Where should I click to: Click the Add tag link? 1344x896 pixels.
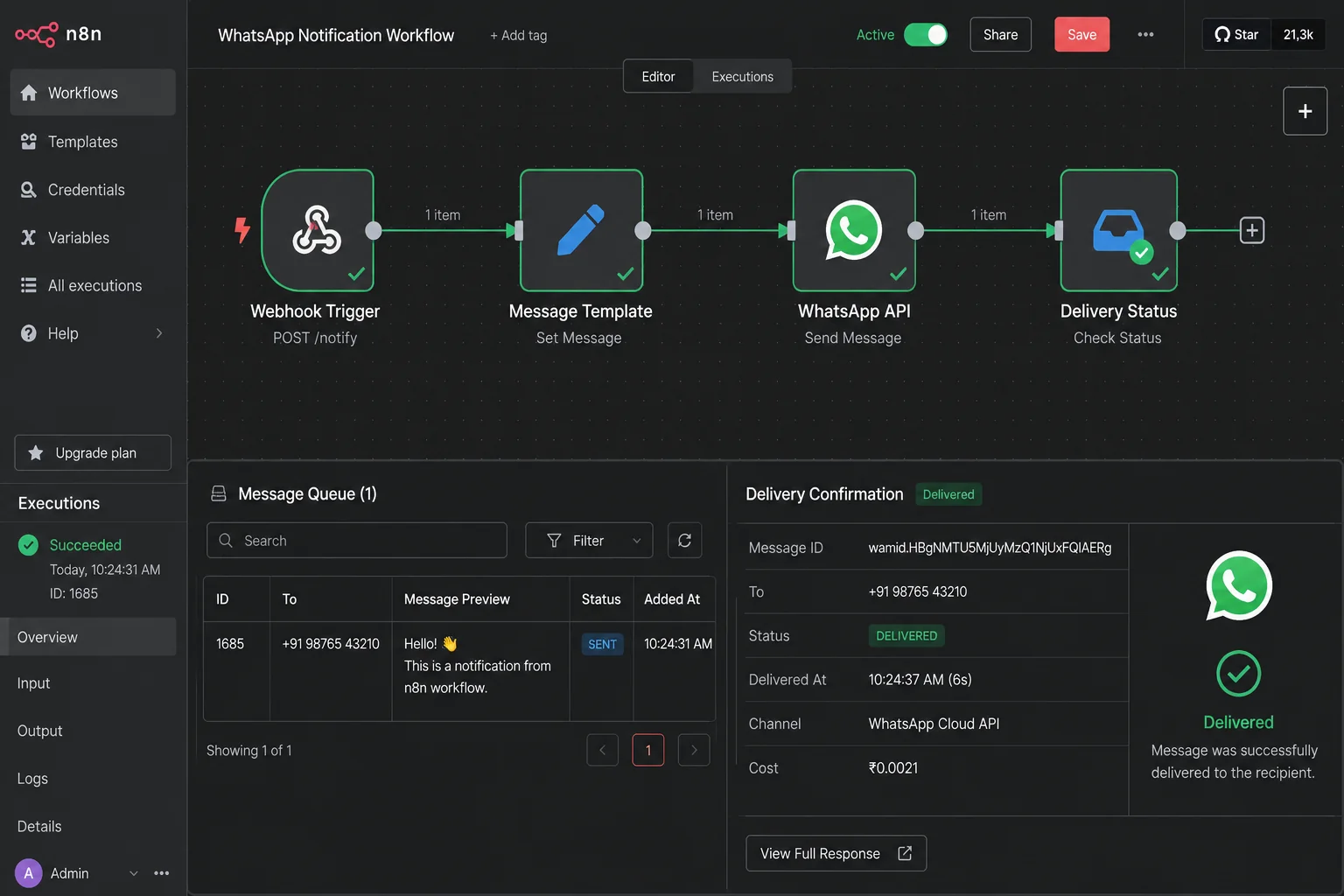click(518, 35)
